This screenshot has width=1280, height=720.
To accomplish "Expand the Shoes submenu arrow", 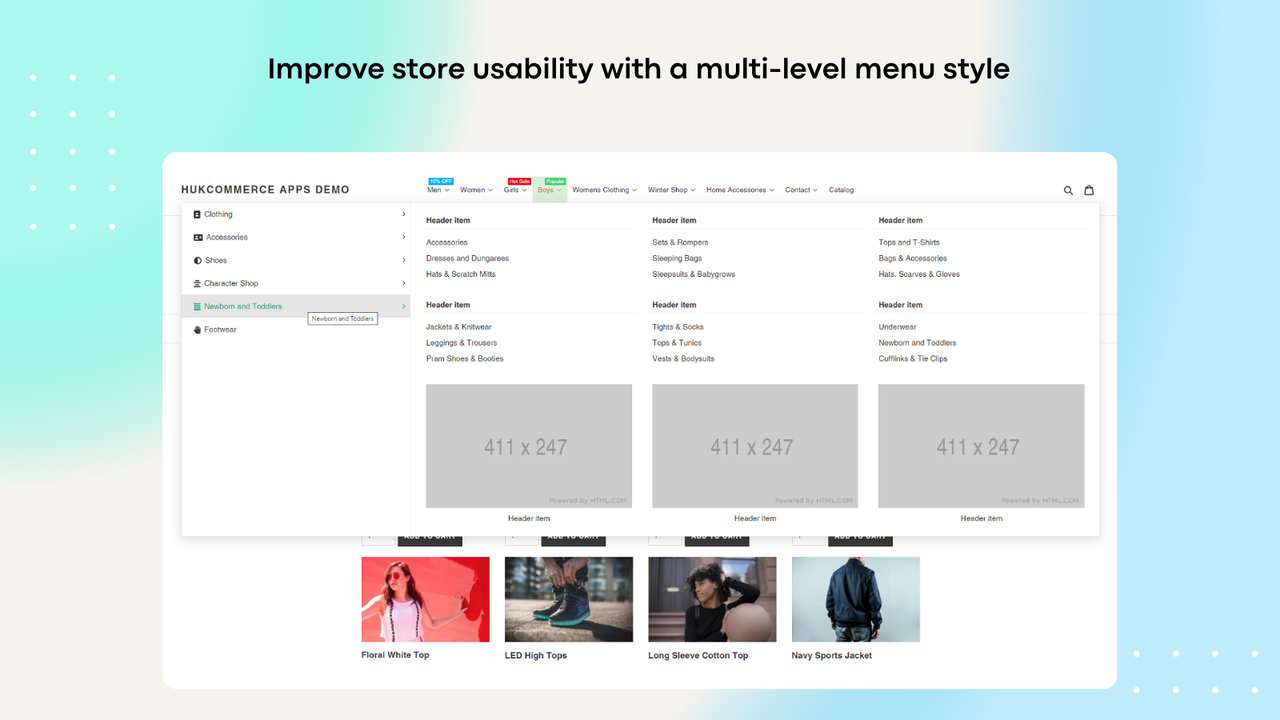I will 404,260.
